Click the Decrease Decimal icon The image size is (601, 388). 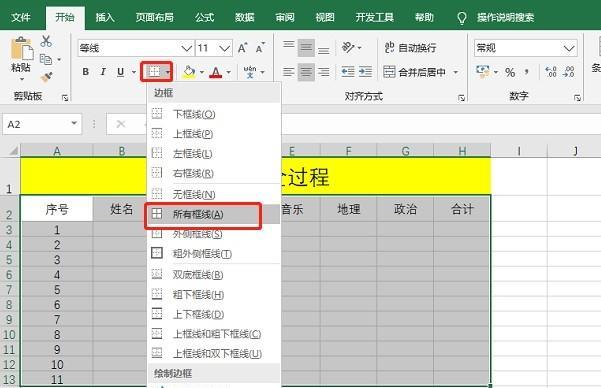pos(568,72)
